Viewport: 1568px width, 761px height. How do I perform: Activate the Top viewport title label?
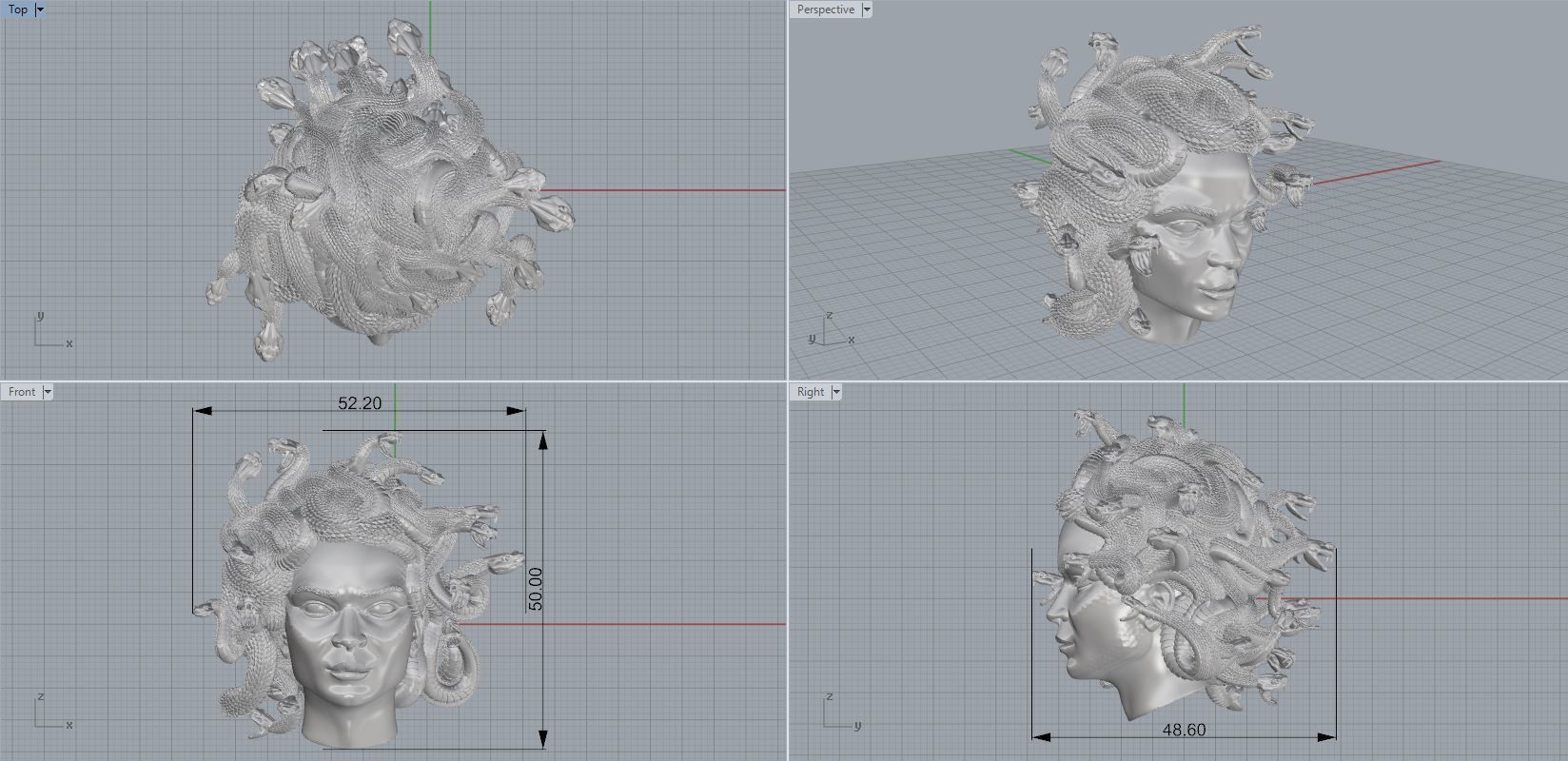[x=18, y=10]
